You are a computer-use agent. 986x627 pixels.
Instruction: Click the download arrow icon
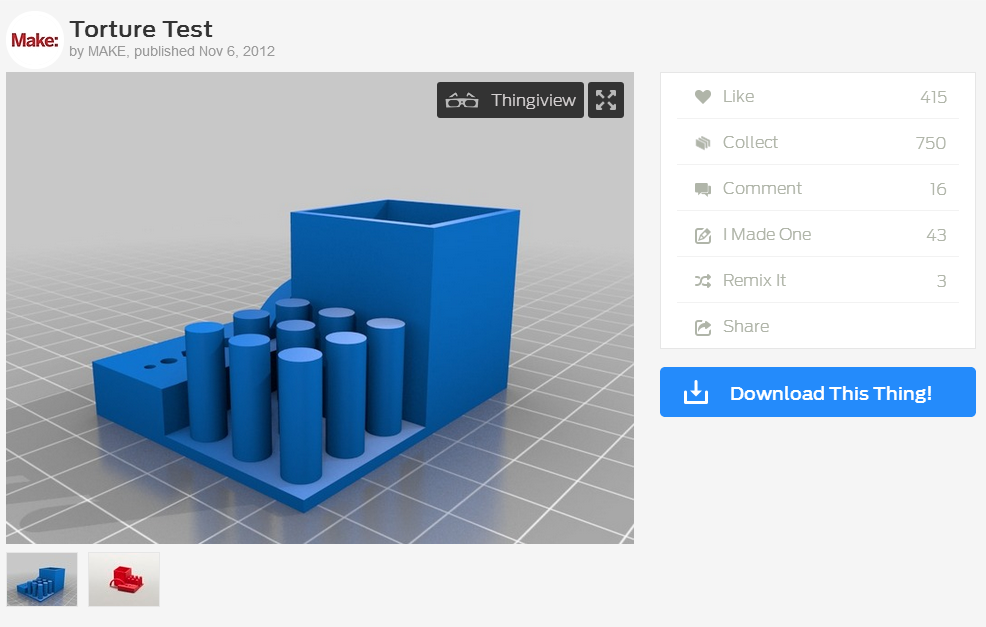(x=696, y=392)
